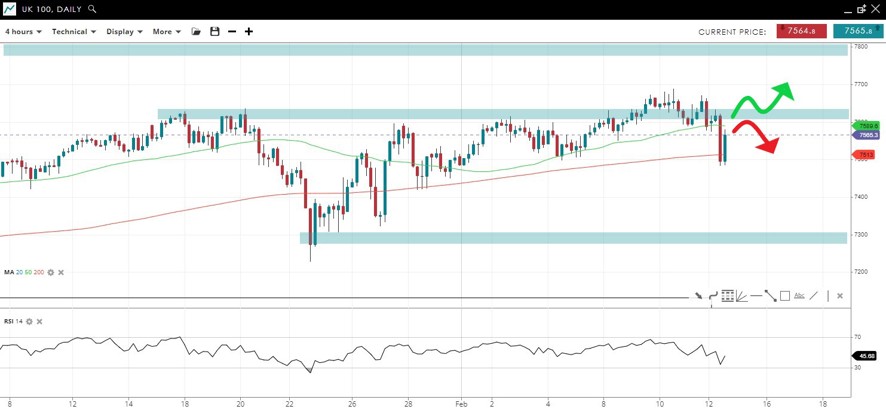
Task: Open the More menu
Action: 166,32
